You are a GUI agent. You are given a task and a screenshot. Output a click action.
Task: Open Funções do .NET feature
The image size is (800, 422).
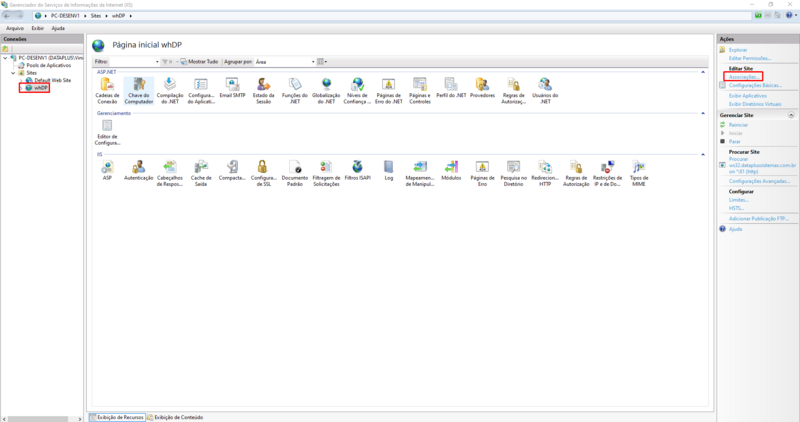pyautogui.click(x=295, y=91)
